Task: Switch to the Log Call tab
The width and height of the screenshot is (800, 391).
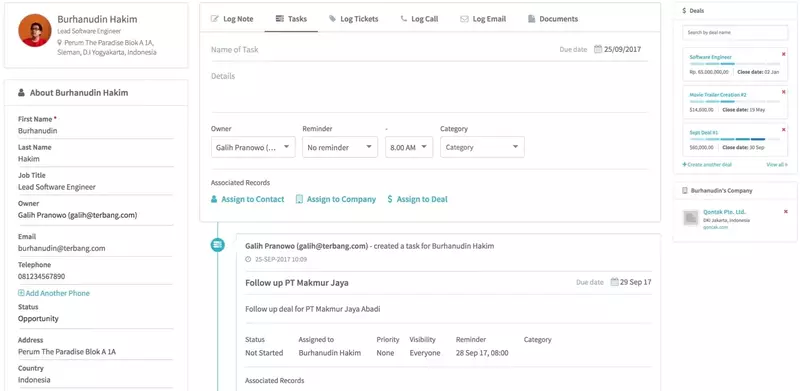Action: click(419, 19)
